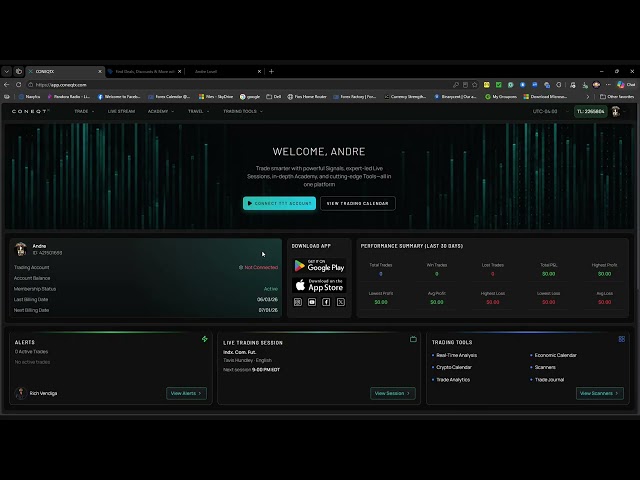This screenshot has height=480, width=640.
Task: Open the Dell bookmarks folder
Action: coord(273,97)
